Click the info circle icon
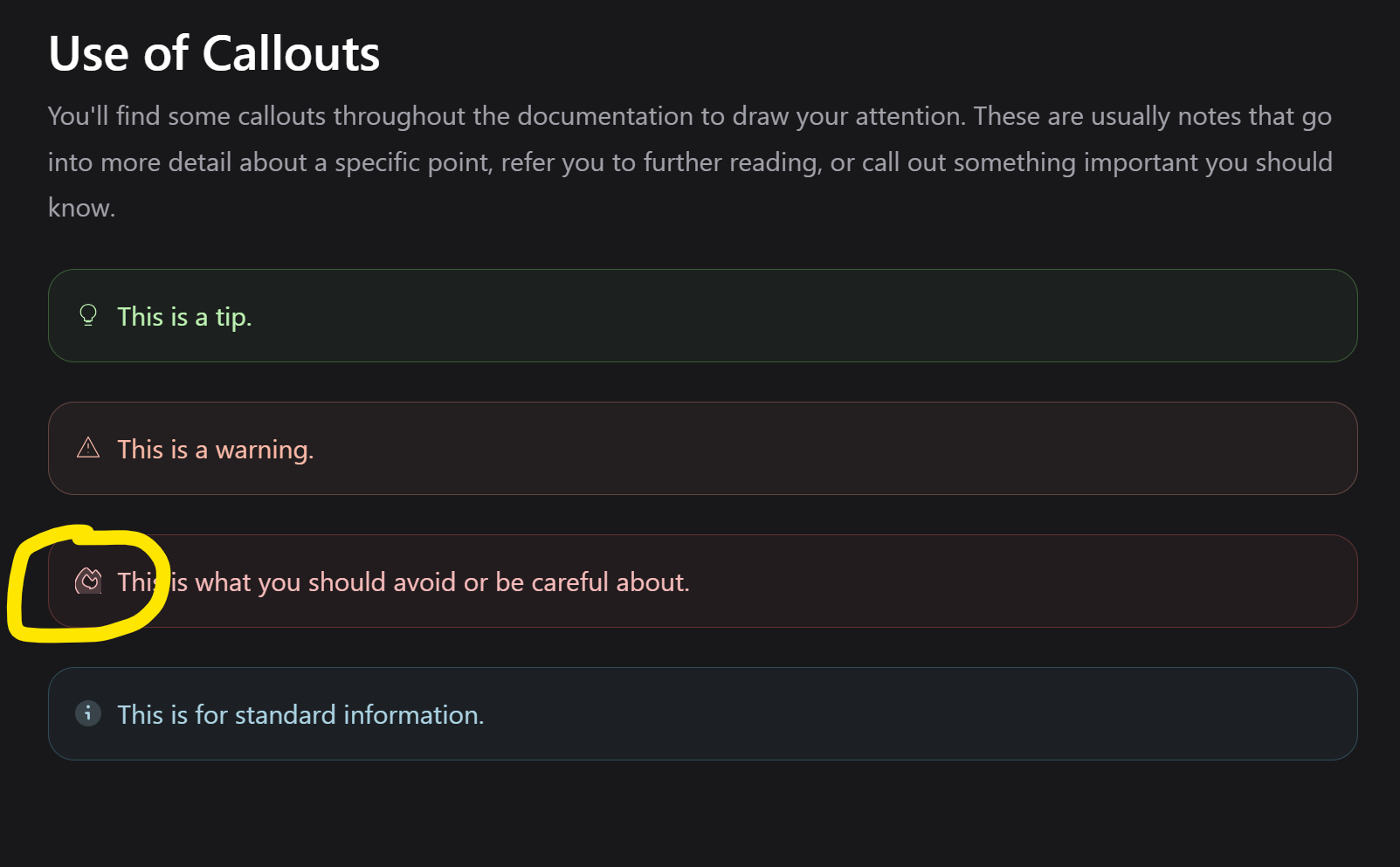Image resolution: width=1400 pixels, height=867 pixels. [x=88, y=713]
